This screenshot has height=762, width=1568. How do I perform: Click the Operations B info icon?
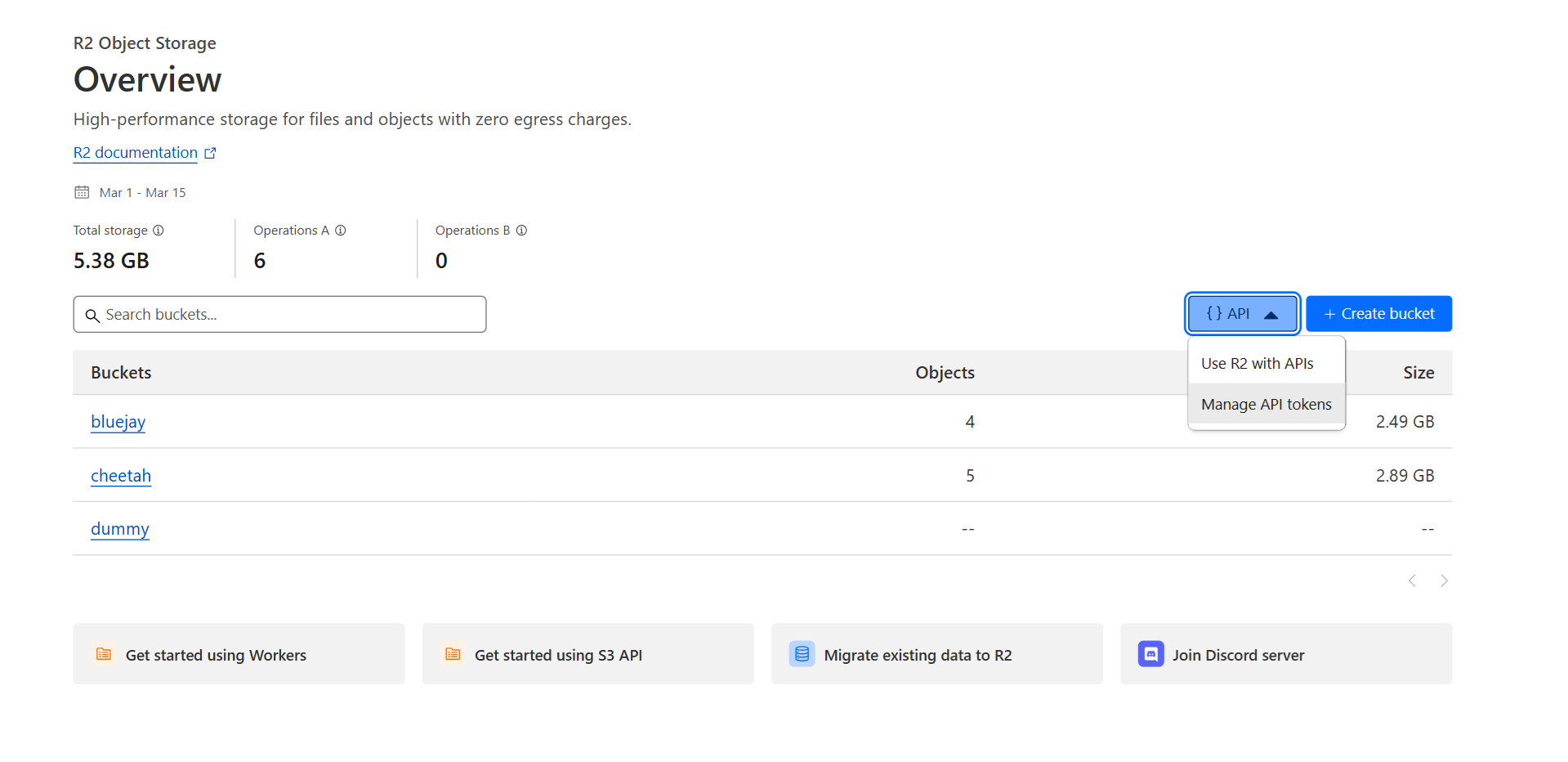tap(521, 231)
